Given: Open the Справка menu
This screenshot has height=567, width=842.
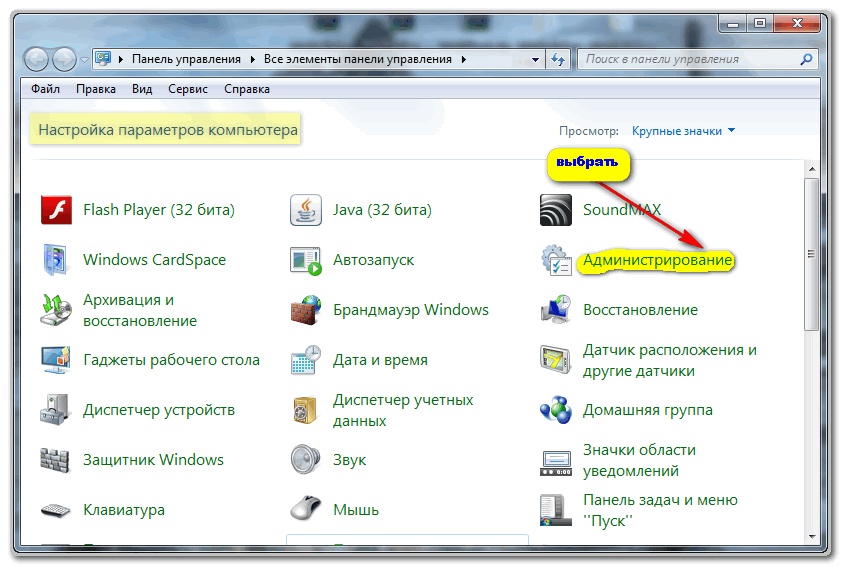Looking at the screenshot, I should pyautogui.click(x=246, y=89).
